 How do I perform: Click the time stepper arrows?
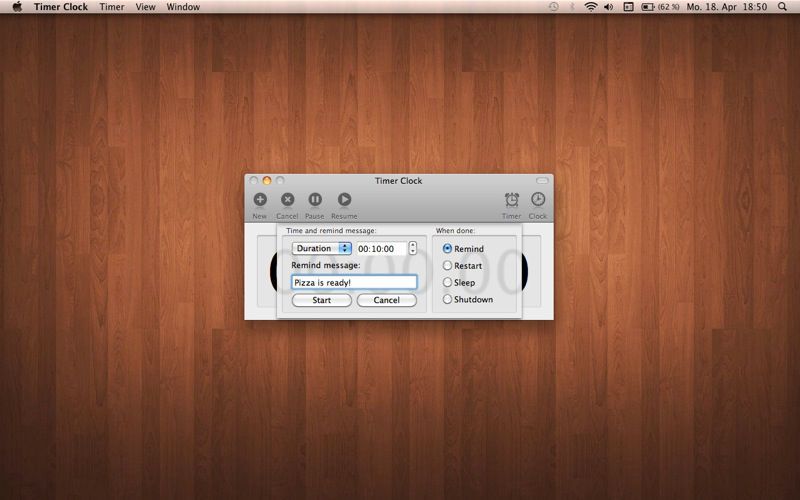point(413,248)
